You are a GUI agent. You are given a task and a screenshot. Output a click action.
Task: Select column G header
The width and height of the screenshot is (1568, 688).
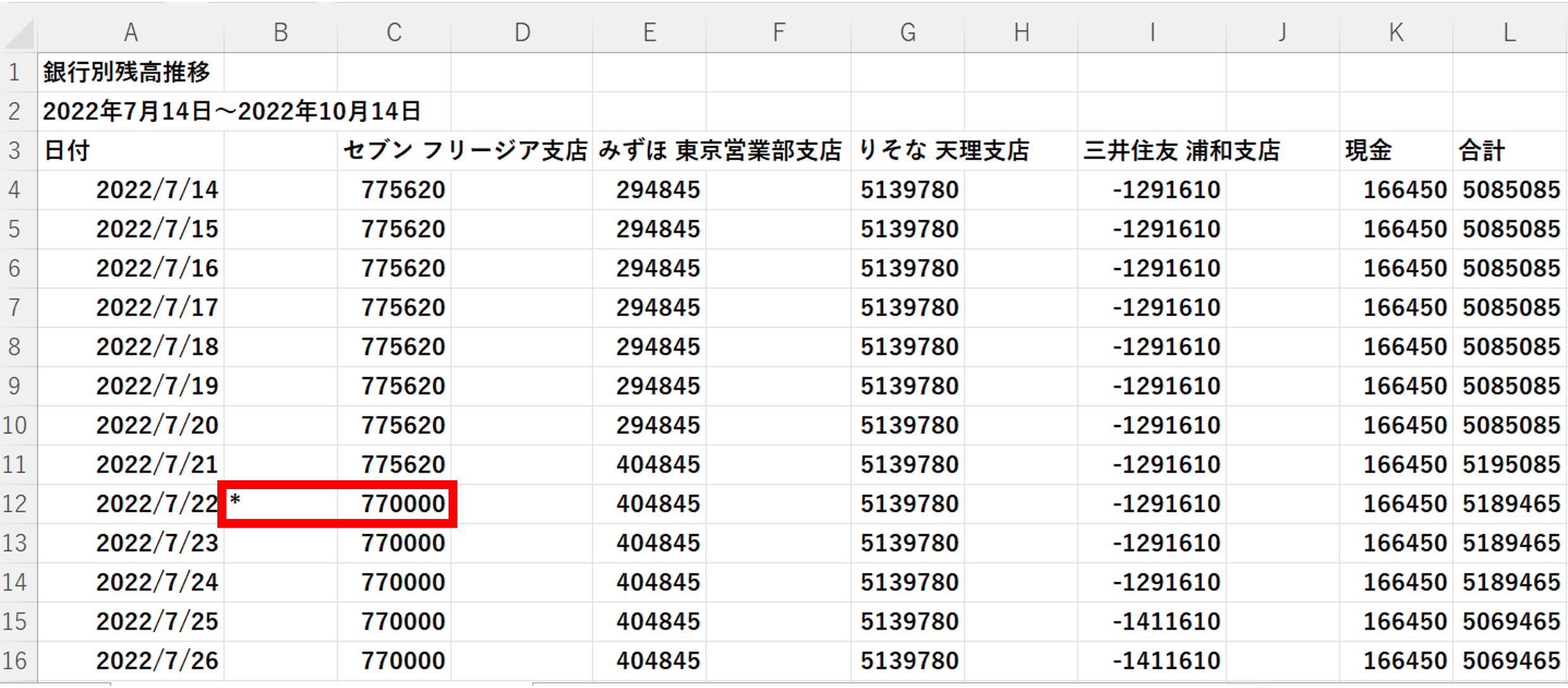point(908,32)
